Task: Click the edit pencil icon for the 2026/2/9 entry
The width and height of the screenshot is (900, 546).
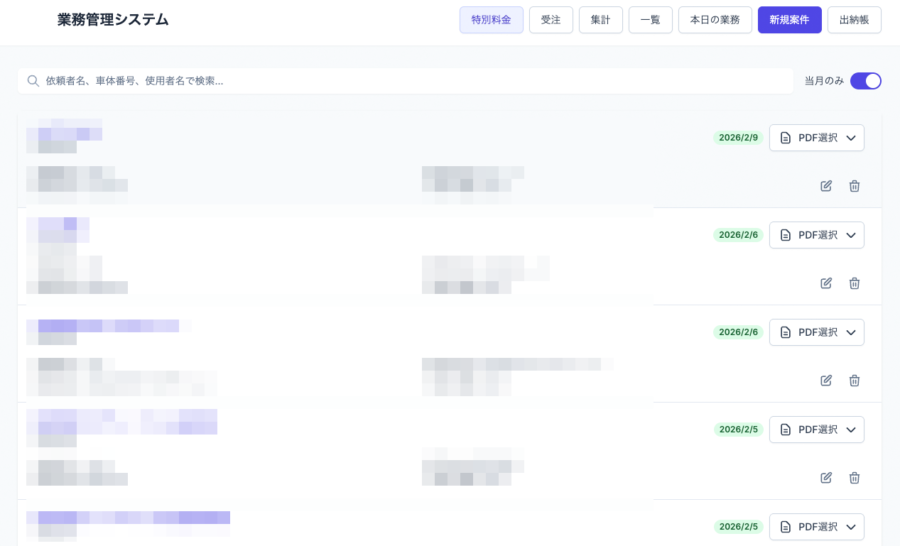Action: click(826, 186)
